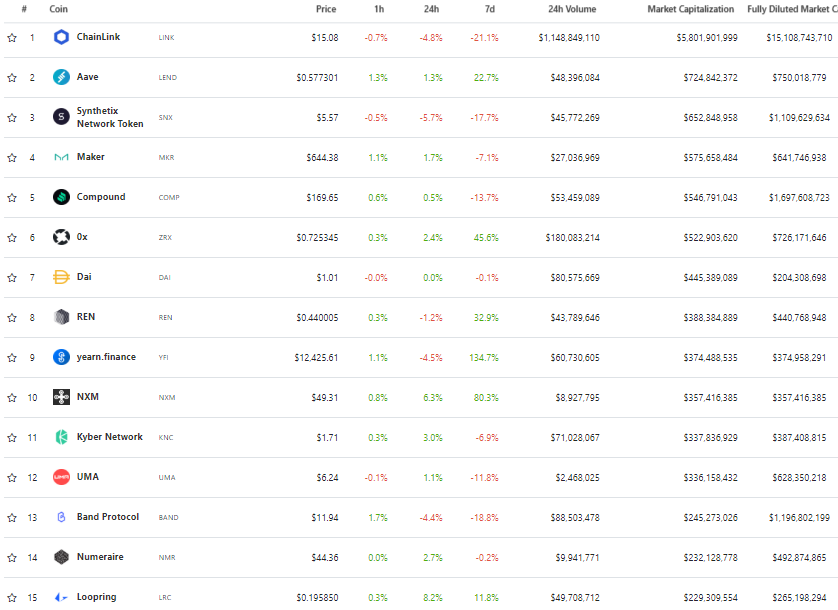Click the Band Protocol logo icon
The height and width of the screenshot is (610, 838).
point(61,517)
